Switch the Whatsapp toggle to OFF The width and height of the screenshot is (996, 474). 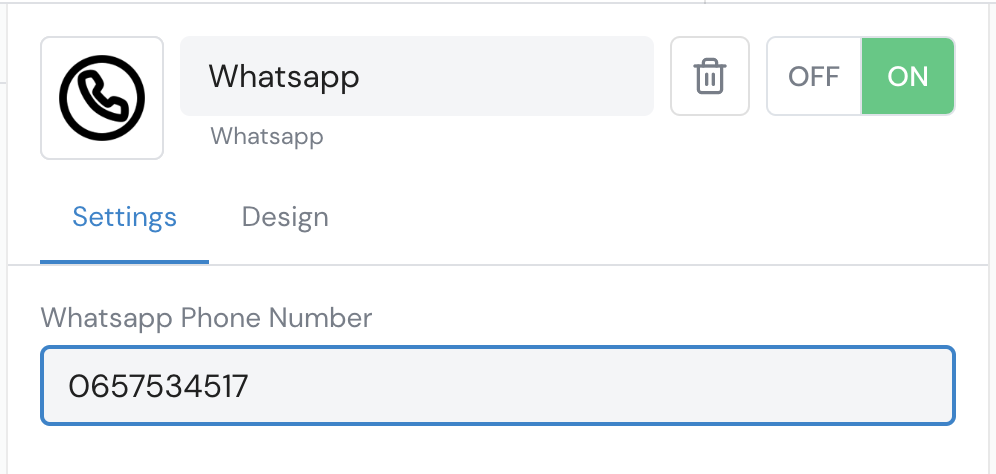pos(814,76)
